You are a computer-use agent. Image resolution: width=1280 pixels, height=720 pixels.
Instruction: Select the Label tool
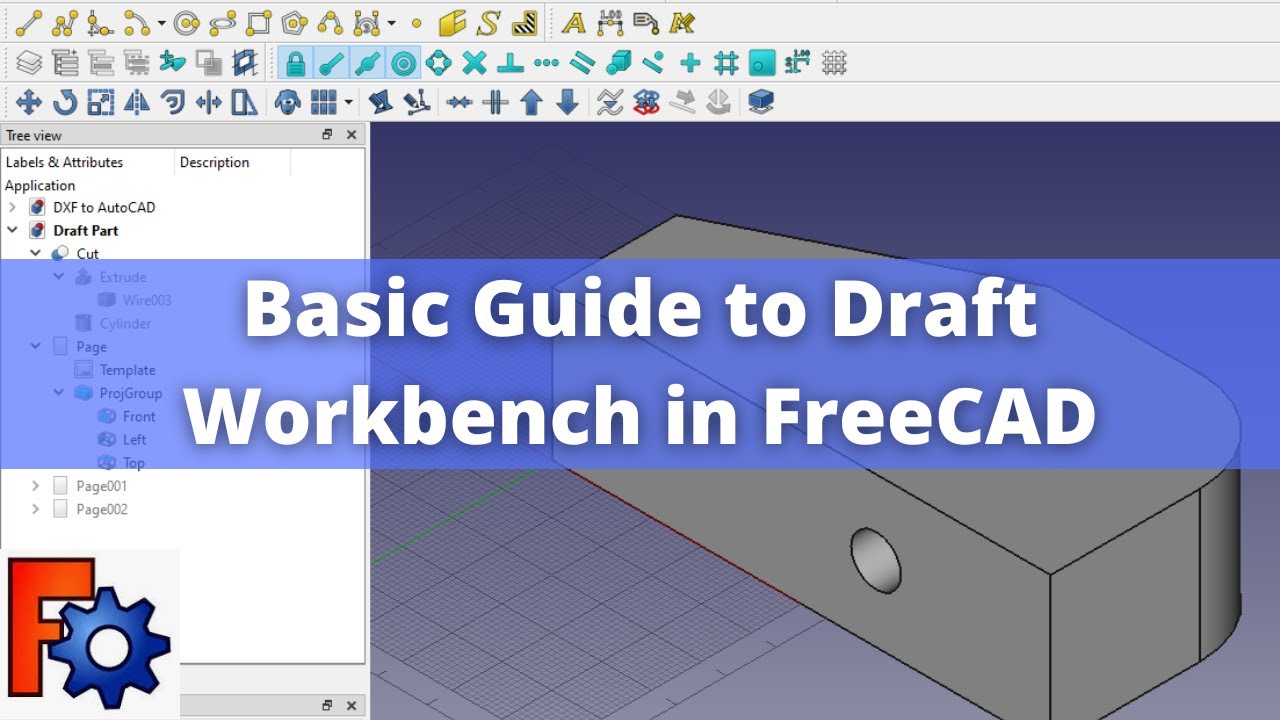point(646,22)
